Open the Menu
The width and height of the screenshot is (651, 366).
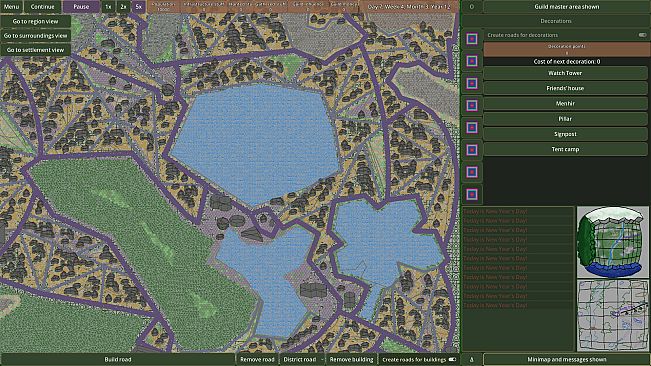11,7
